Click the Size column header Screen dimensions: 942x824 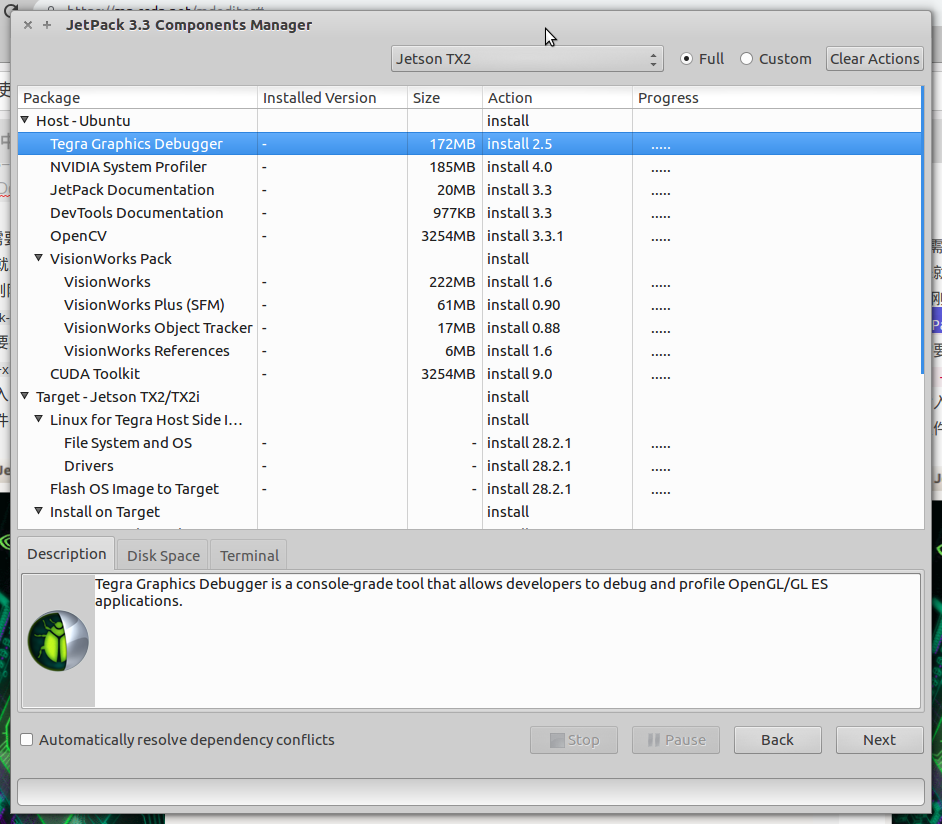(x=445, y=98)
